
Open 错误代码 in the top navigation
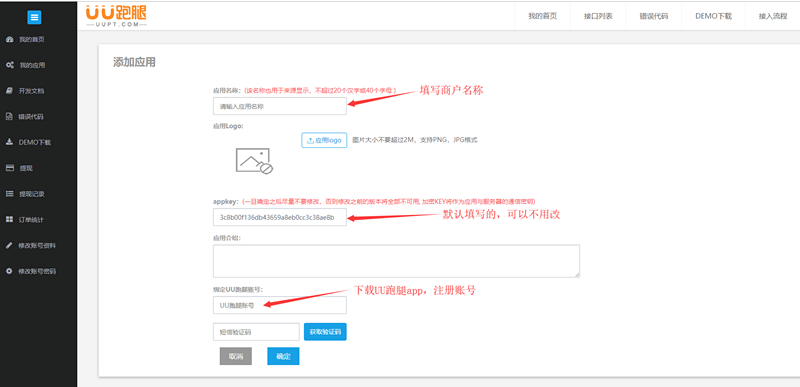(x=654, y=16)
